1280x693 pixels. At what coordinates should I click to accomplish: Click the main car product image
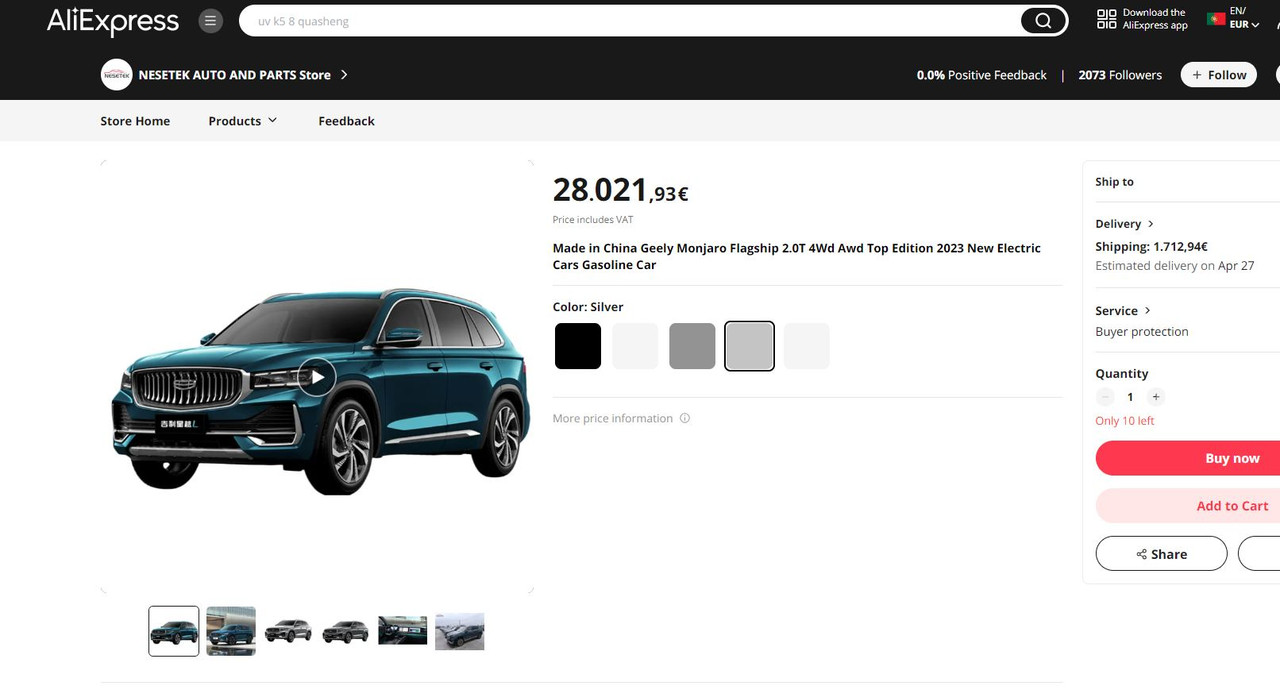(317, 377)
